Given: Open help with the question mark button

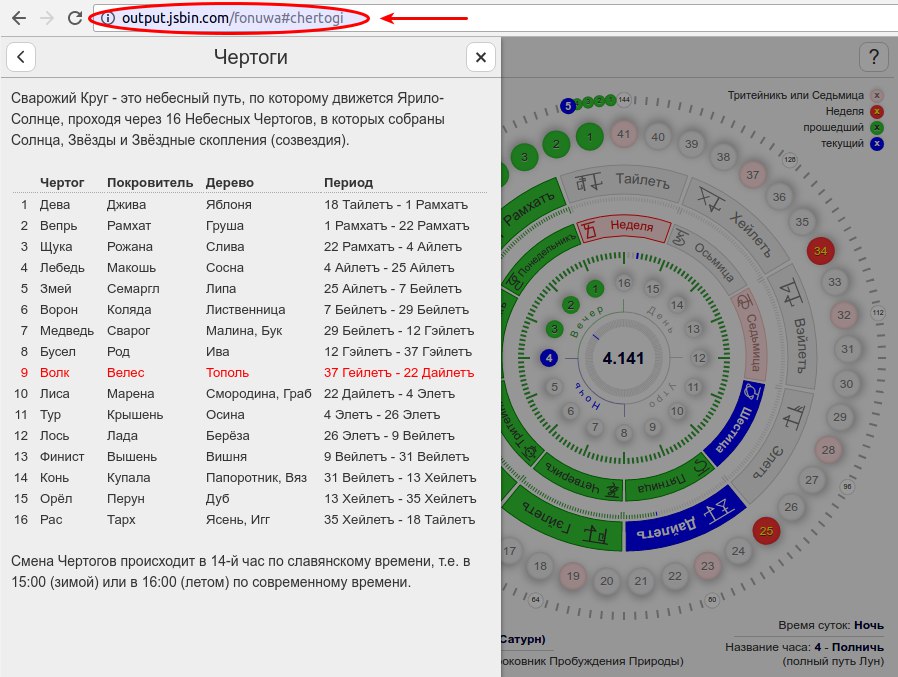Looking at the screenshot, I should (874, 57).
